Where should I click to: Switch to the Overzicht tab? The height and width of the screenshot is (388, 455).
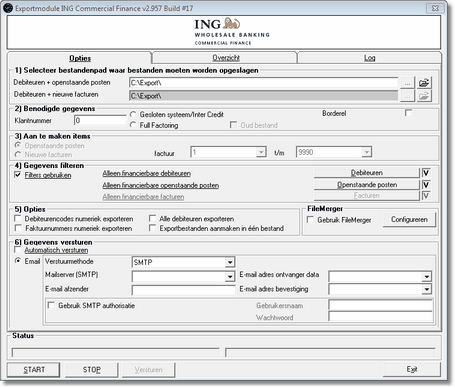point(226,58)
